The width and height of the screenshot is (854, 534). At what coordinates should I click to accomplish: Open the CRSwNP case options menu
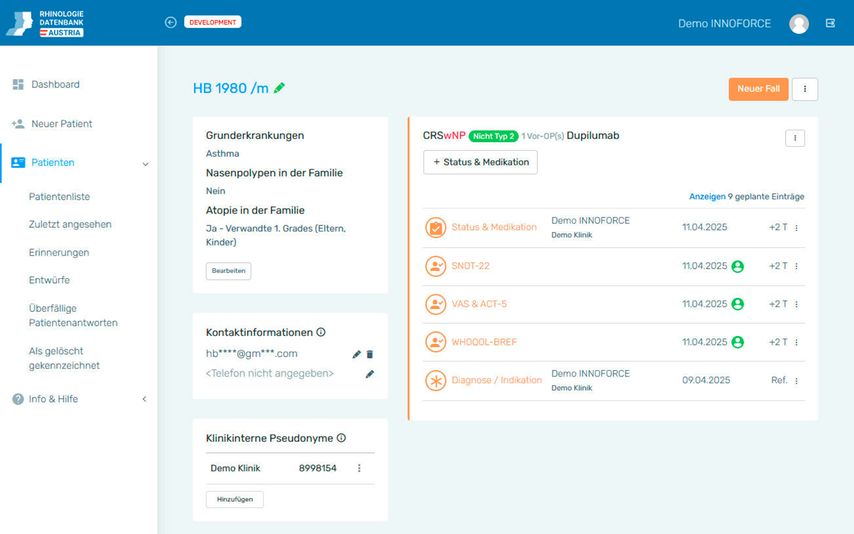point(795,138)
